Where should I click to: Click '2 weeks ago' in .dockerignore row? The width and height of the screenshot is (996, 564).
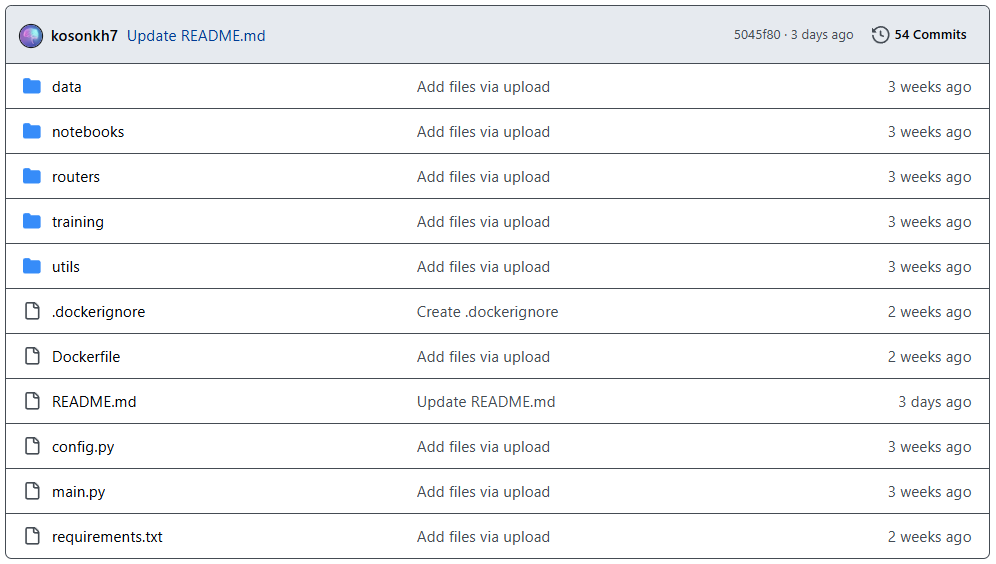click(929, 312)
